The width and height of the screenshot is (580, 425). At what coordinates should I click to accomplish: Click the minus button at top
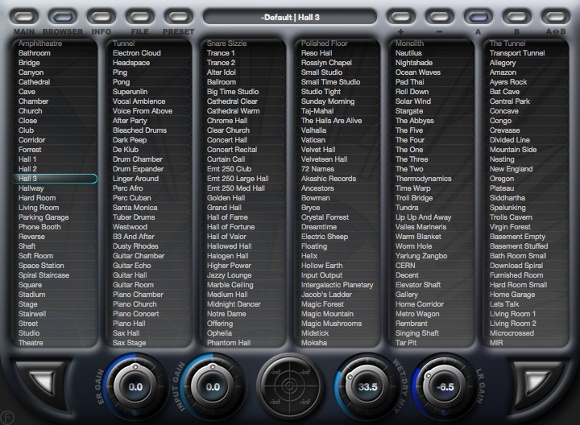pyautogui.click(x=439, y=17)
